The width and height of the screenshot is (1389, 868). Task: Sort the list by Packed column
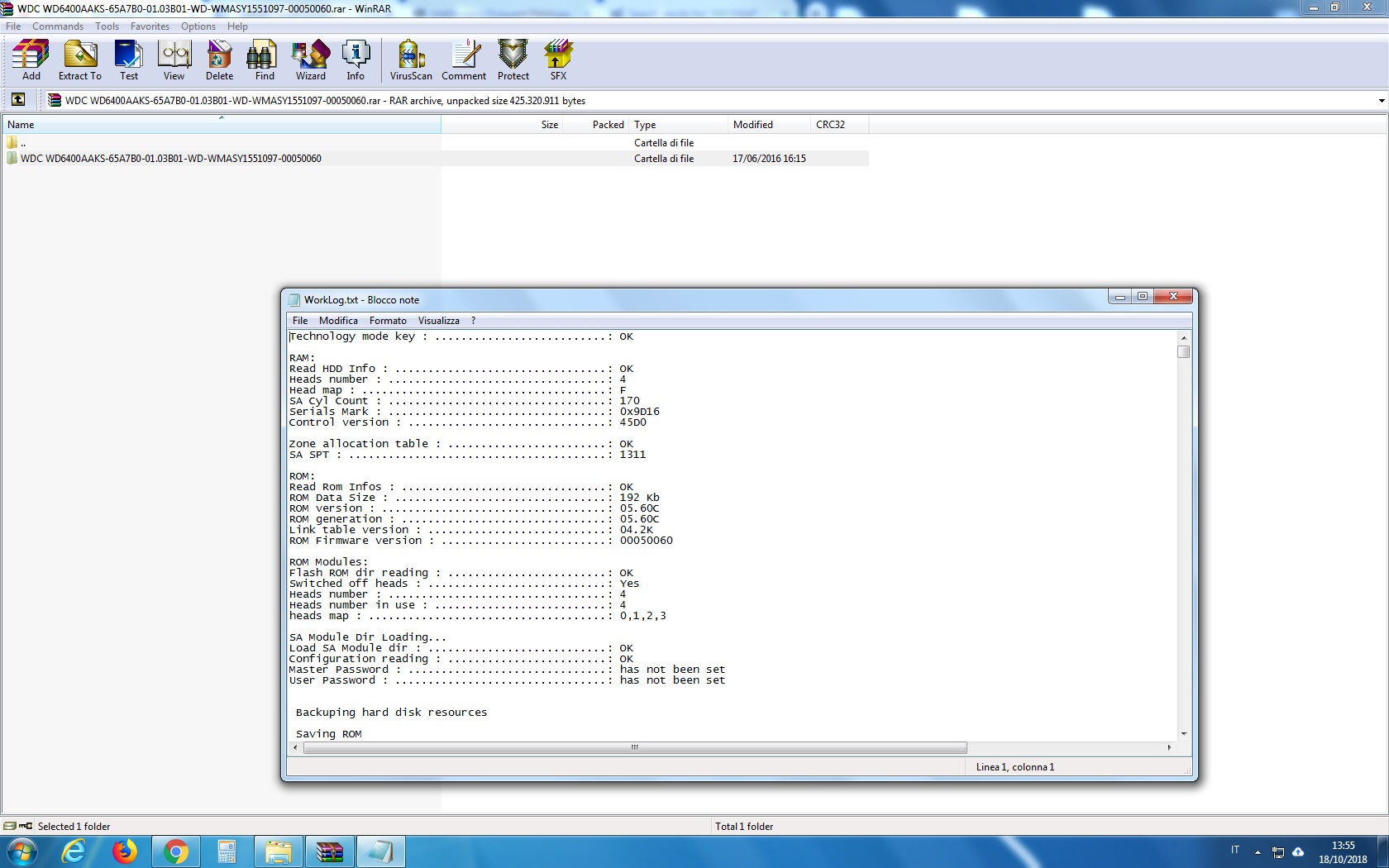(595, 125)
